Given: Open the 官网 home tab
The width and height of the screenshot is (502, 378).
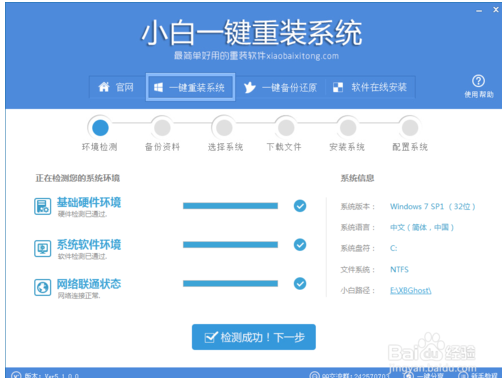Looking at the screenshot, I should (117, 87).
